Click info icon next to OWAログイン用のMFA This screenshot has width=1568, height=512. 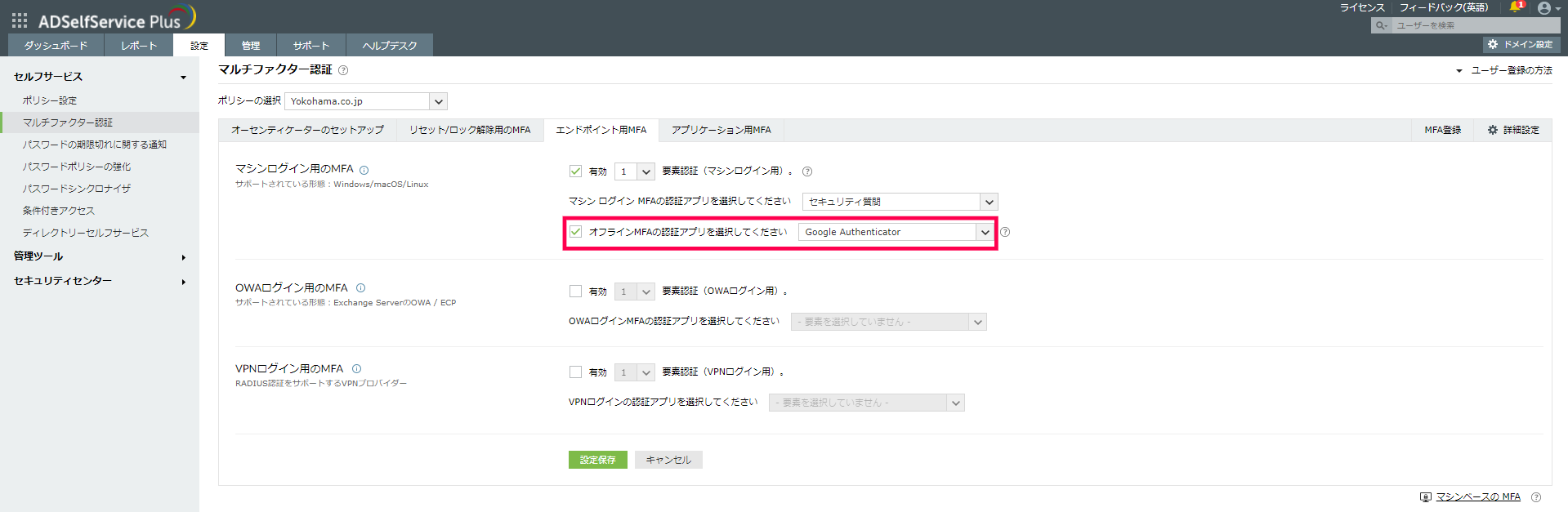pos(360,287)
